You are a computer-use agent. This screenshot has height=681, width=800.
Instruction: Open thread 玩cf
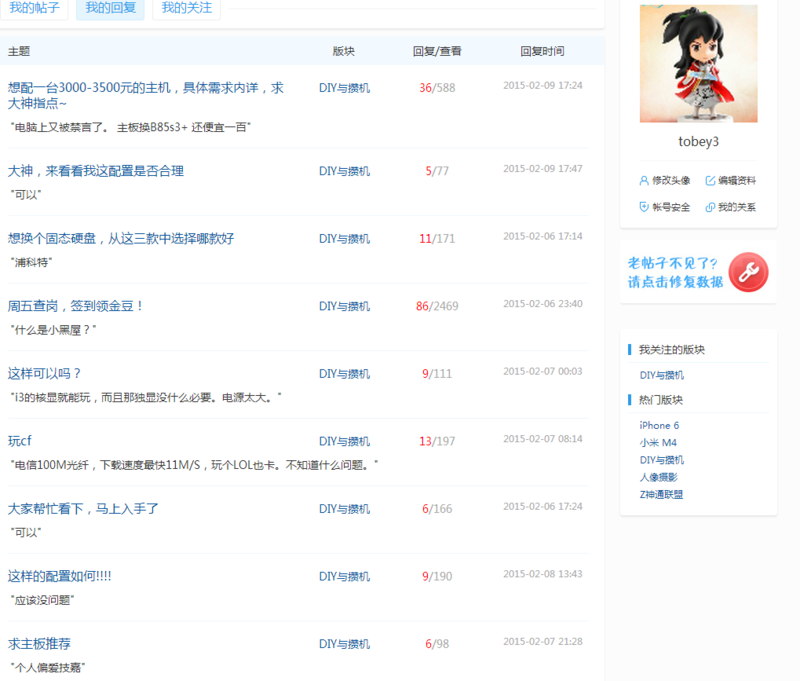pyautogui.click(x=20, y=441)
